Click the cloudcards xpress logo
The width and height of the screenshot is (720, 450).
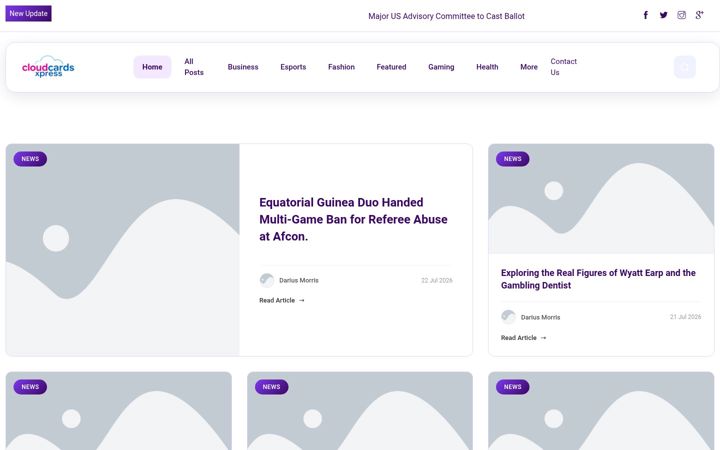tap(48, 67)
